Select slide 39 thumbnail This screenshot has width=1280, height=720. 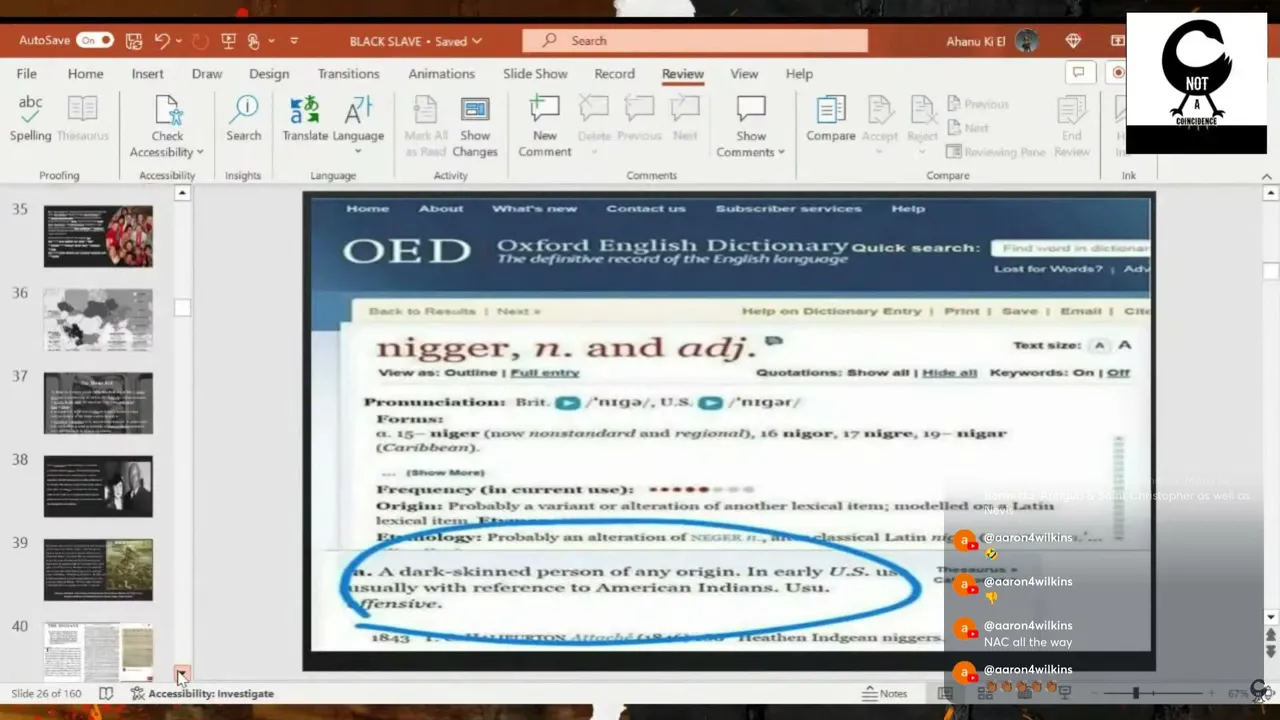click(98, 570)
